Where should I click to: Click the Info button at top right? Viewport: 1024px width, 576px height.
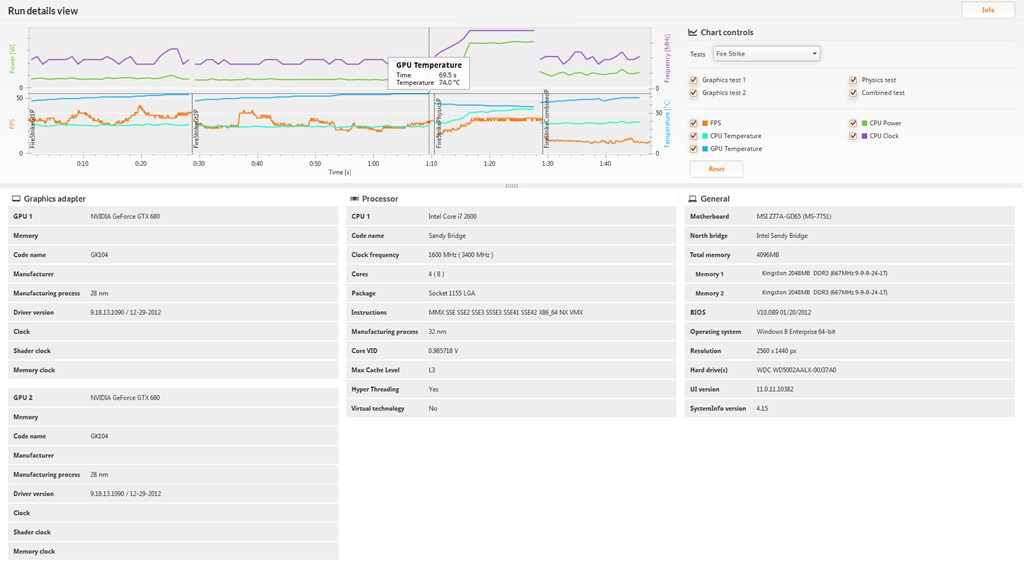click(987, 10)
